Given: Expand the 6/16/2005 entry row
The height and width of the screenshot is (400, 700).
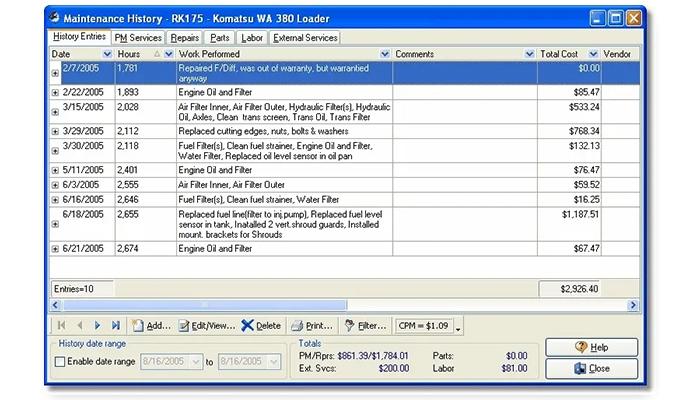Looking at the screenshot, I should point(55,200).
